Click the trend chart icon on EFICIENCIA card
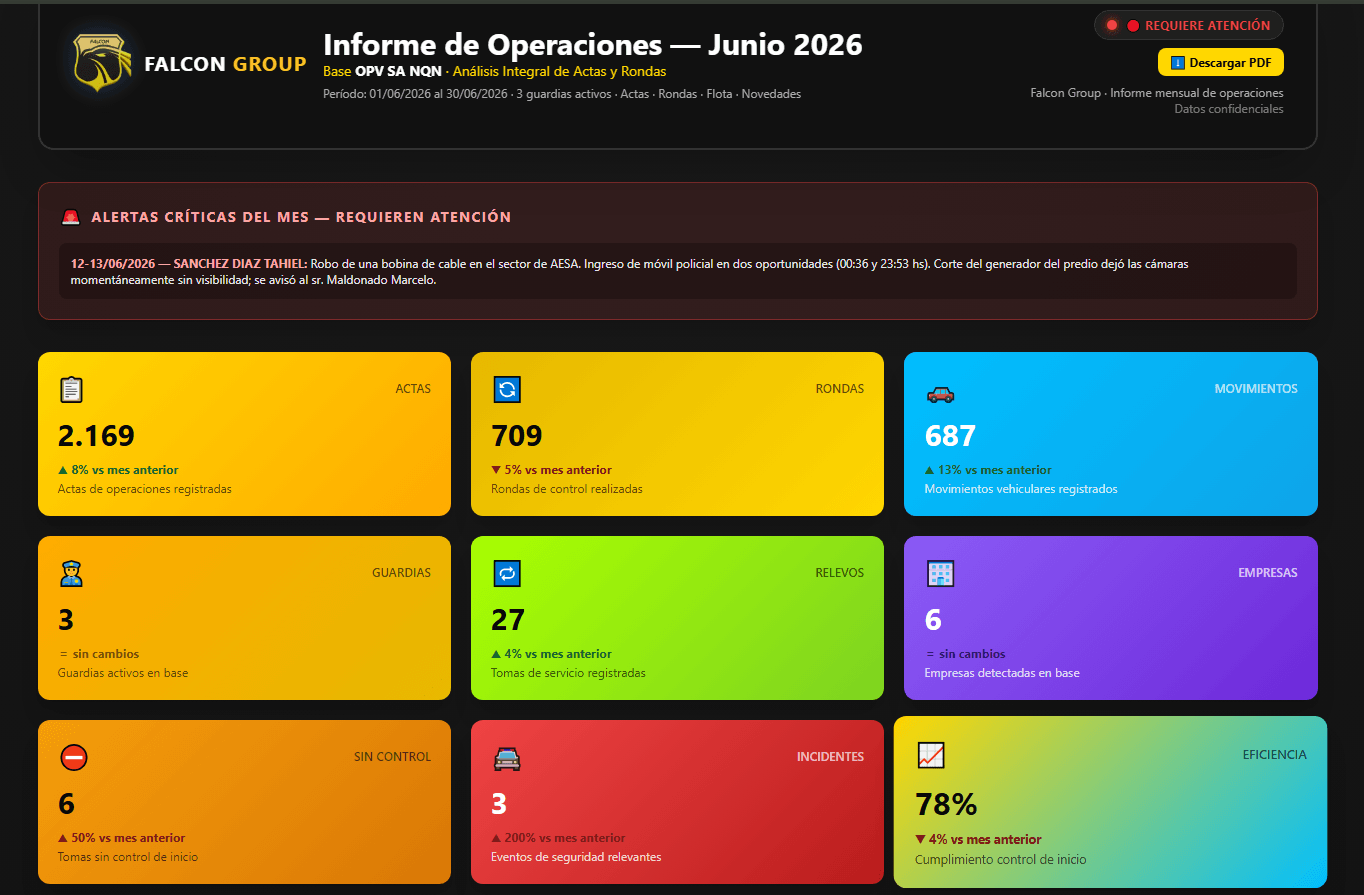The height and width of the screenshot is (895, 1364). pos(931,755)
